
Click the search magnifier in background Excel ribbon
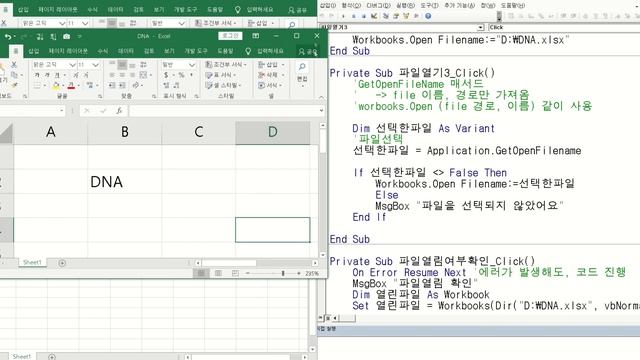point(292,24)
